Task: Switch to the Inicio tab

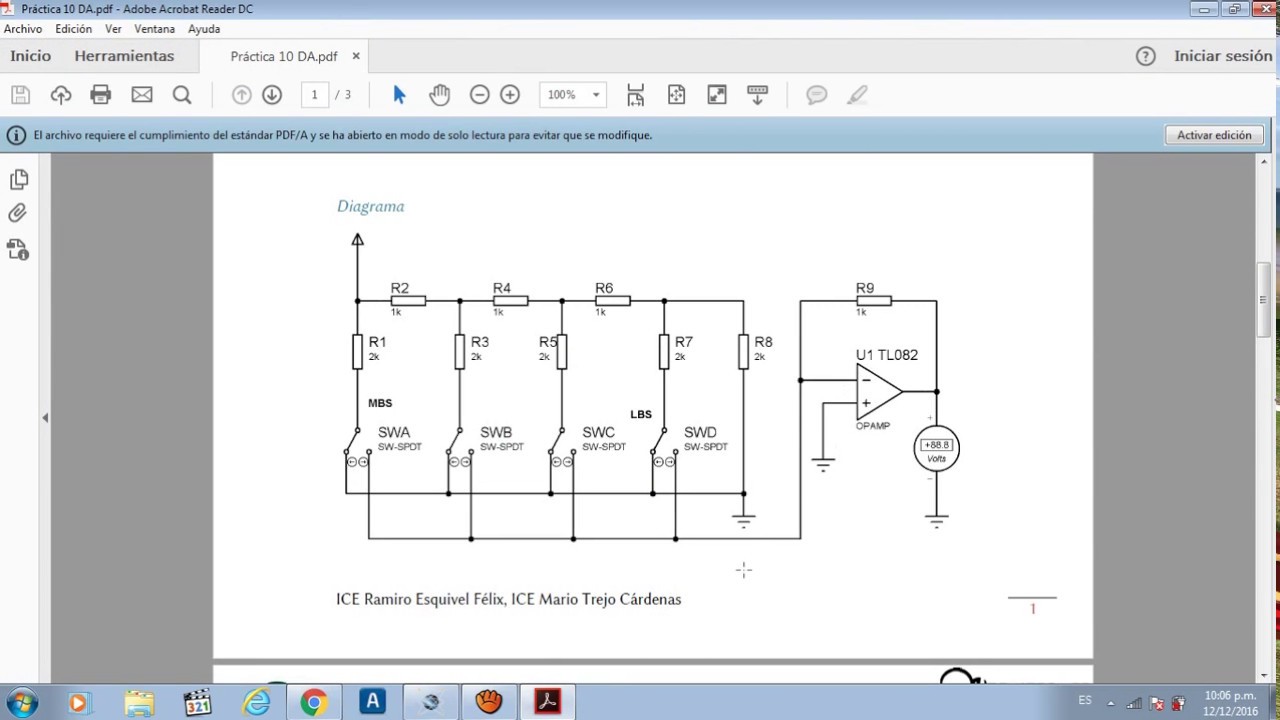Action: coord(31,56)
